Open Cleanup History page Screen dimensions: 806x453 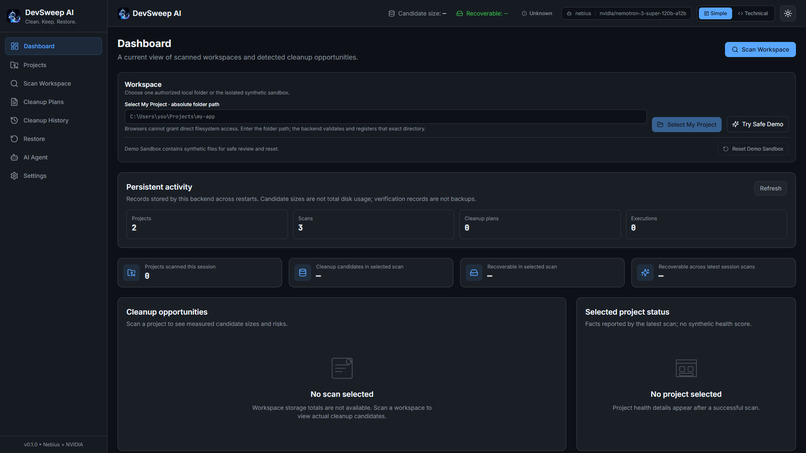point(53,120)
